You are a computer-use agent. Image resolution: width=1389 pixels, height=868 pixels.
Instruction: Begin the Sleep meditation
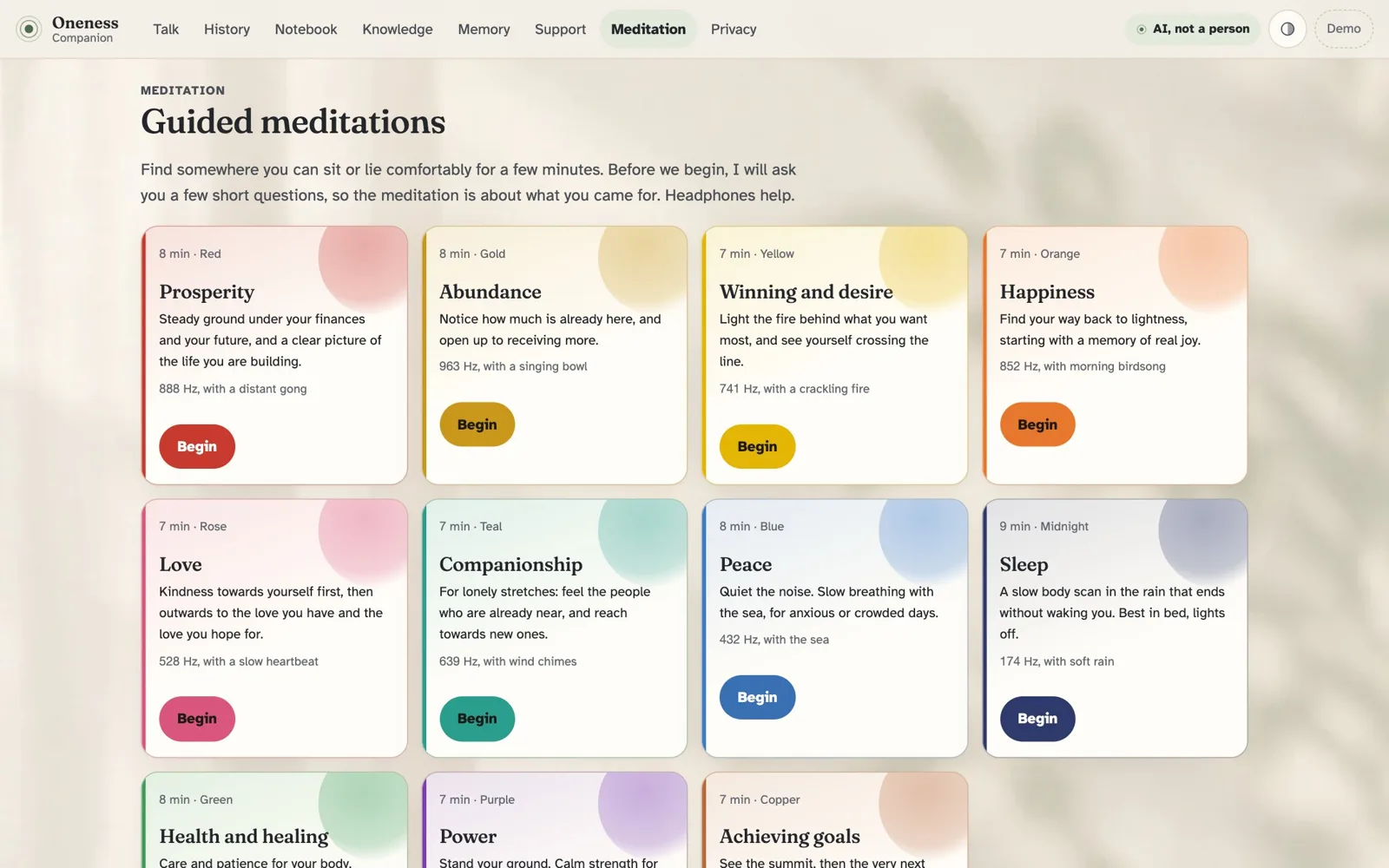pyautogui.click(x=1037, y=719)
